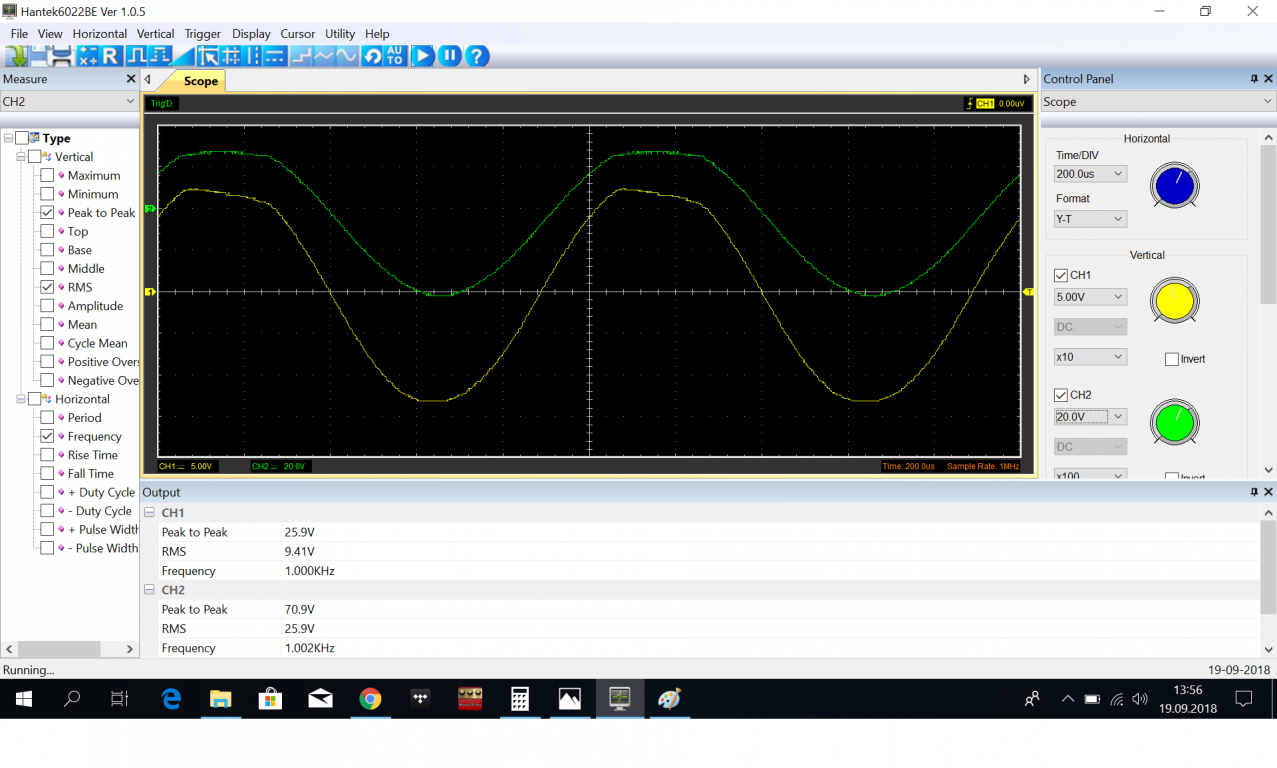Viewport: 1277px width, 768px height.
Task: Enable the Maximum measurement checkbox
Action: 47,176
